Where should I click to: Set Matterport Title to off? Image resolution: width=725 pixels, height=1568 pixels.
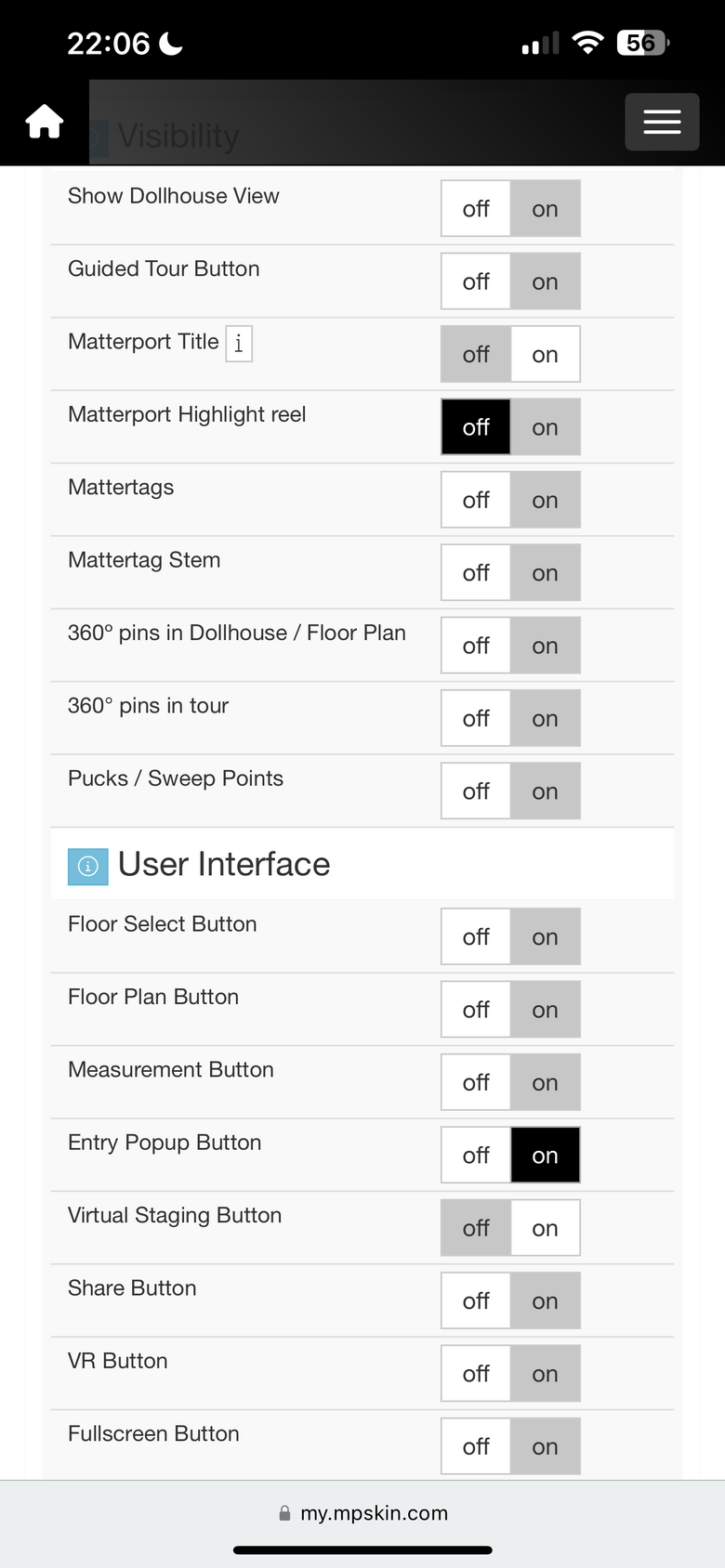click(x=476, y=354)
